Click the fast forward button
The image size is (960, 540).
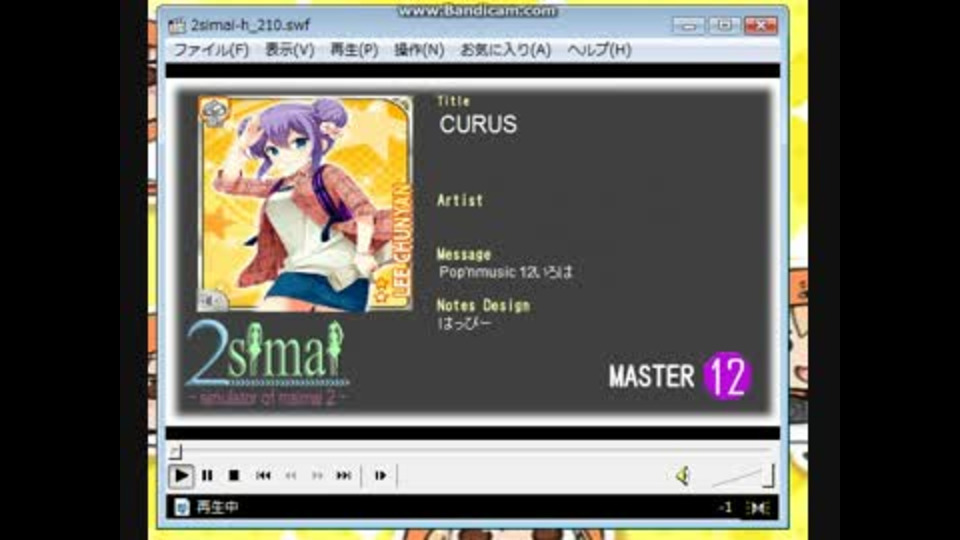317,476
